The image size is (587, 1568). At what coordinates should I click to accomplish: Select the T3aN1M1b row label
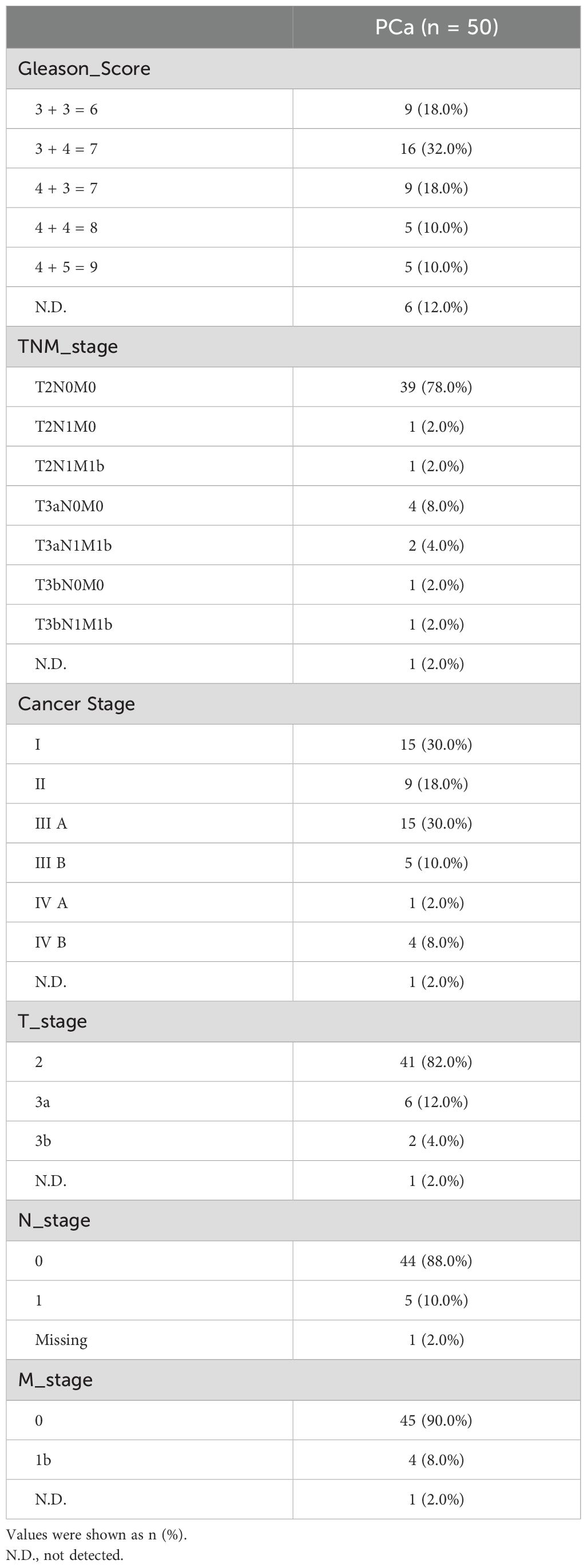click(73, 546)
